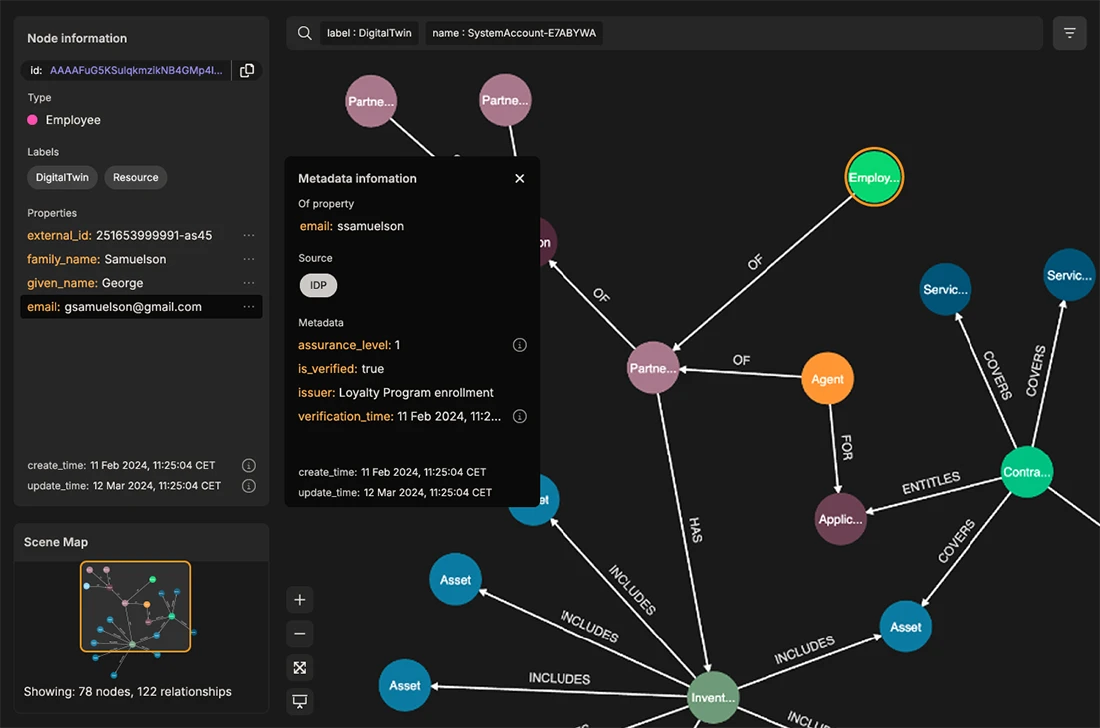This screenshot has width=1100, height=728.
Task: Open presentation mode from the canvas controls
Action: tap(299, 701)
